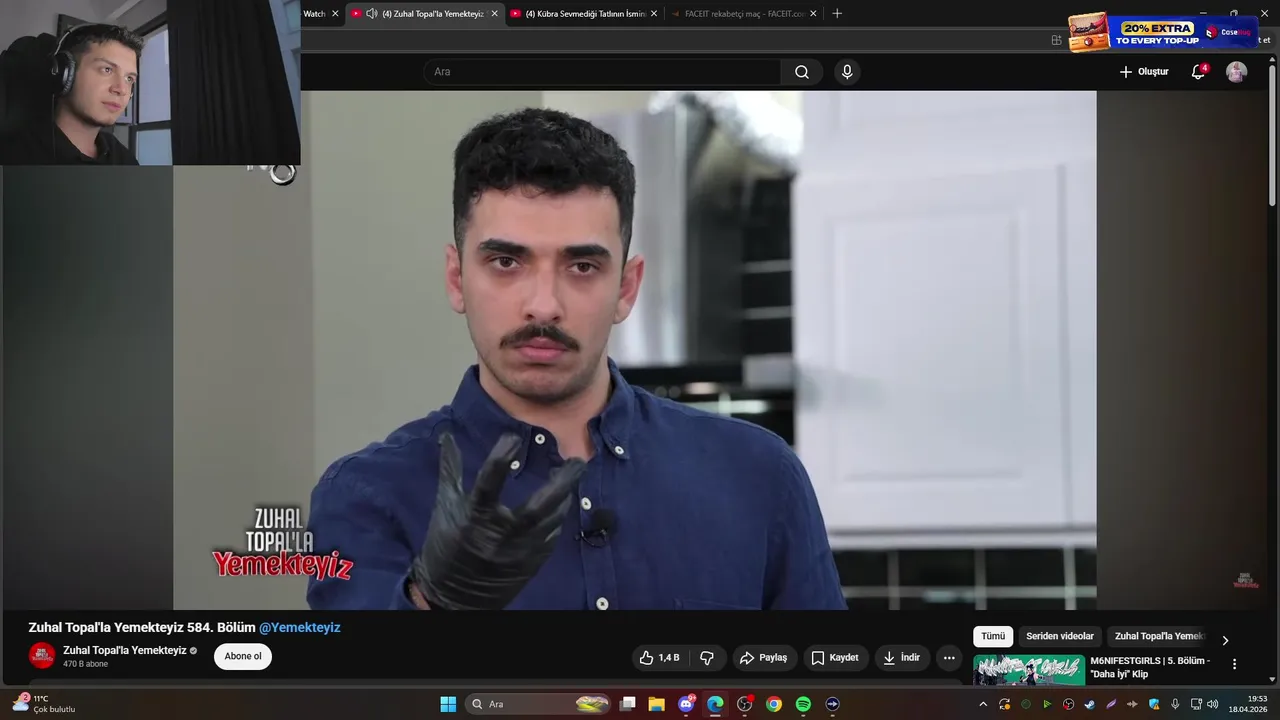This screenshot has width=1280, height=720.
Task: Mute the tab via speaker icon
Action: (x=372, y=14)
